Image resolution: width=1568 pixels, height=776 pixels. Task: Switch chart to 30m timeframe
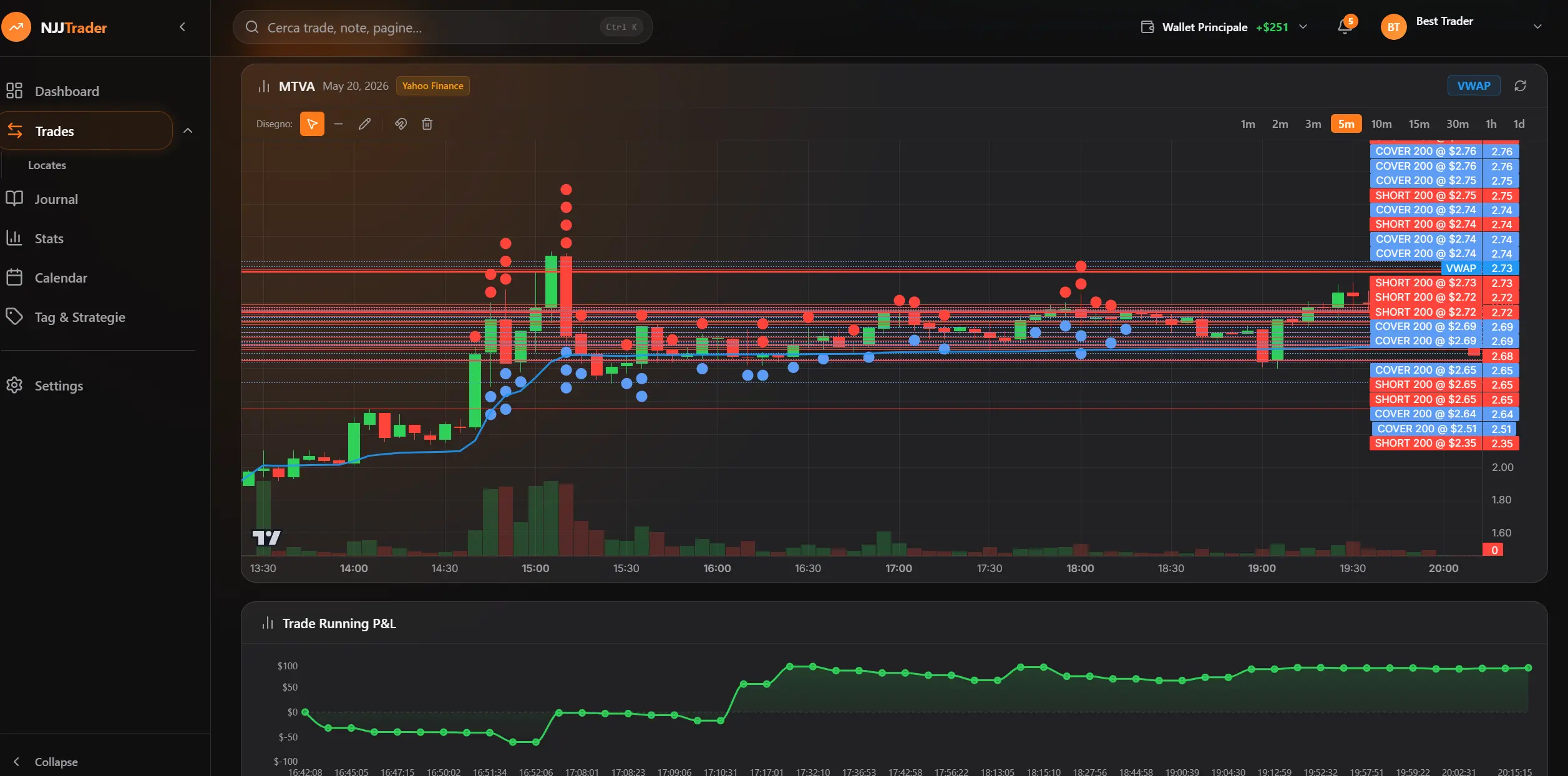[x=1457, y=124]
